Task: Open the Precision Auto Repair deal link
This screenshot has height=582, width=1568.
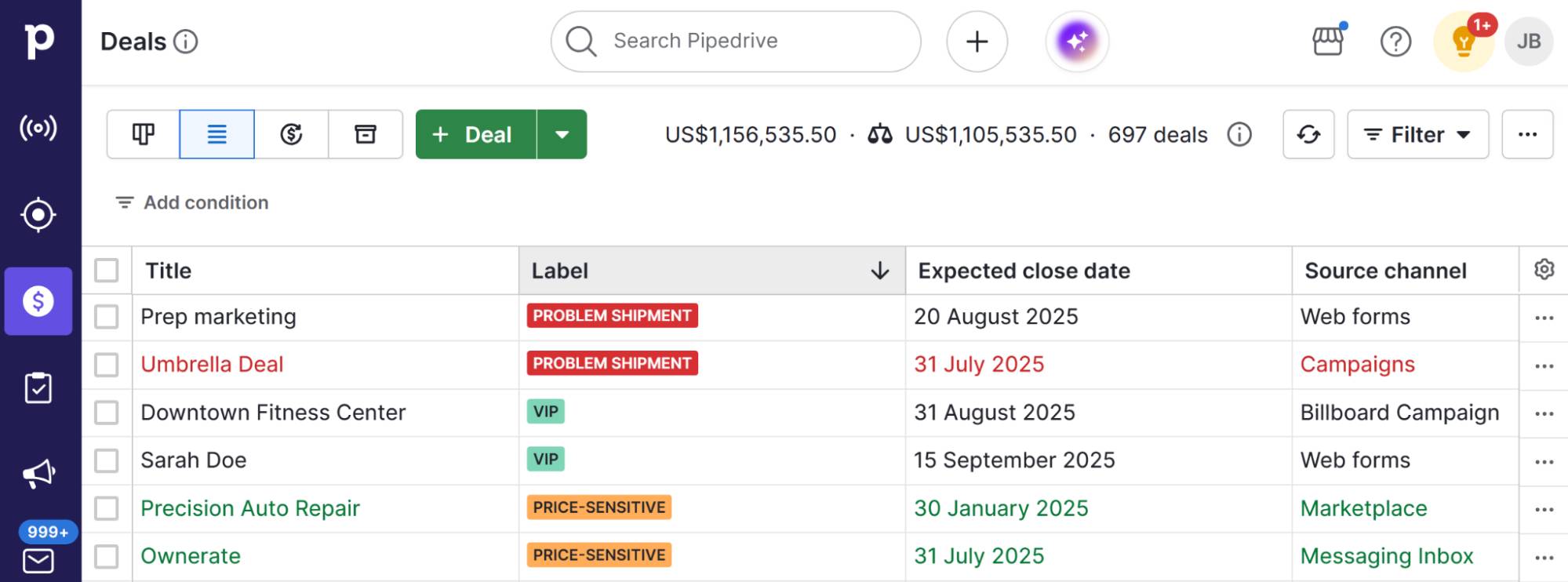Action: pos(250,508)
